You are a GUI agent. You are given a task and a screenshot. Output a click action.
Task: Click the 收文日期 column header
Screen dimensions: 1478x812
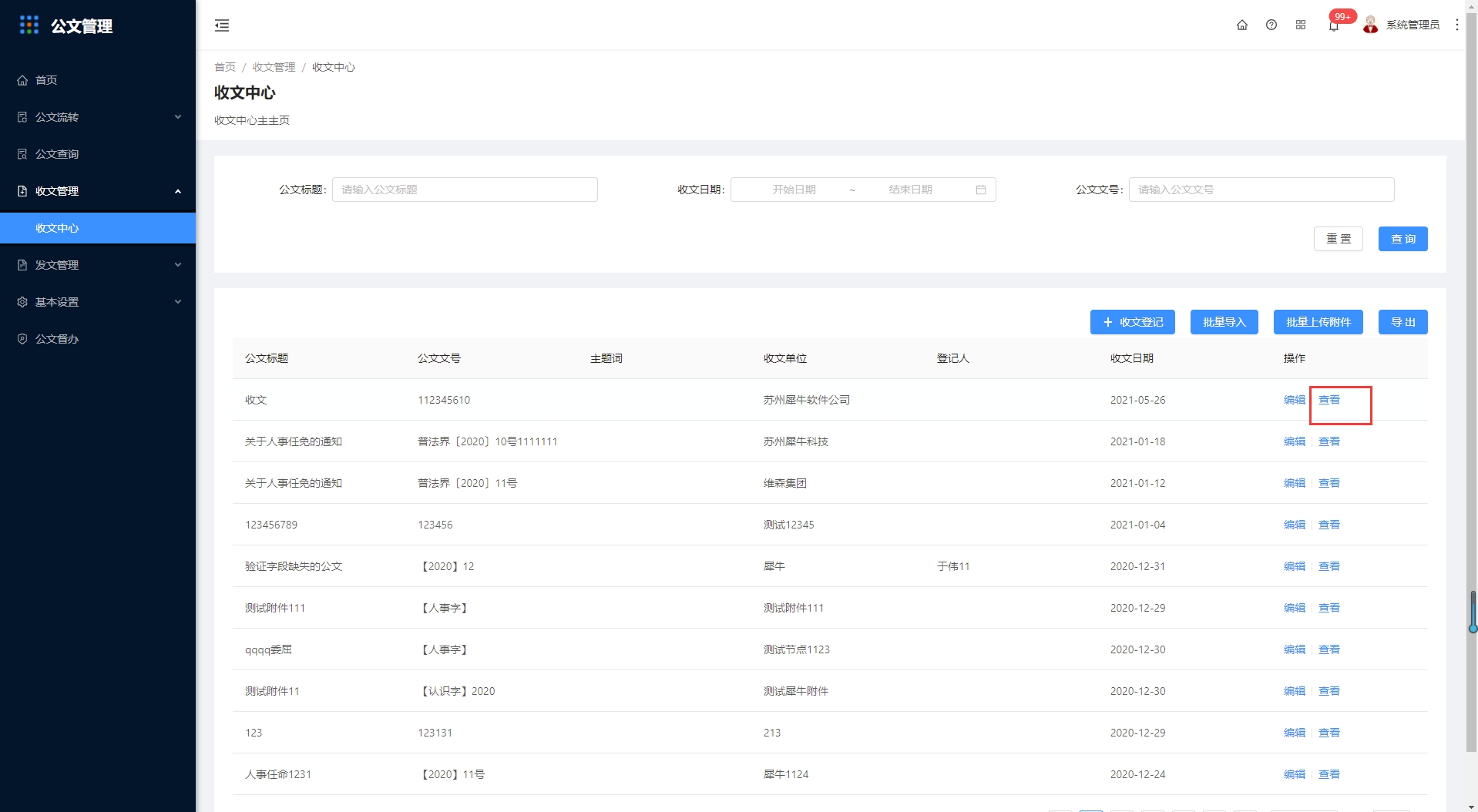pyautogui.click(x=1131, y=358)
